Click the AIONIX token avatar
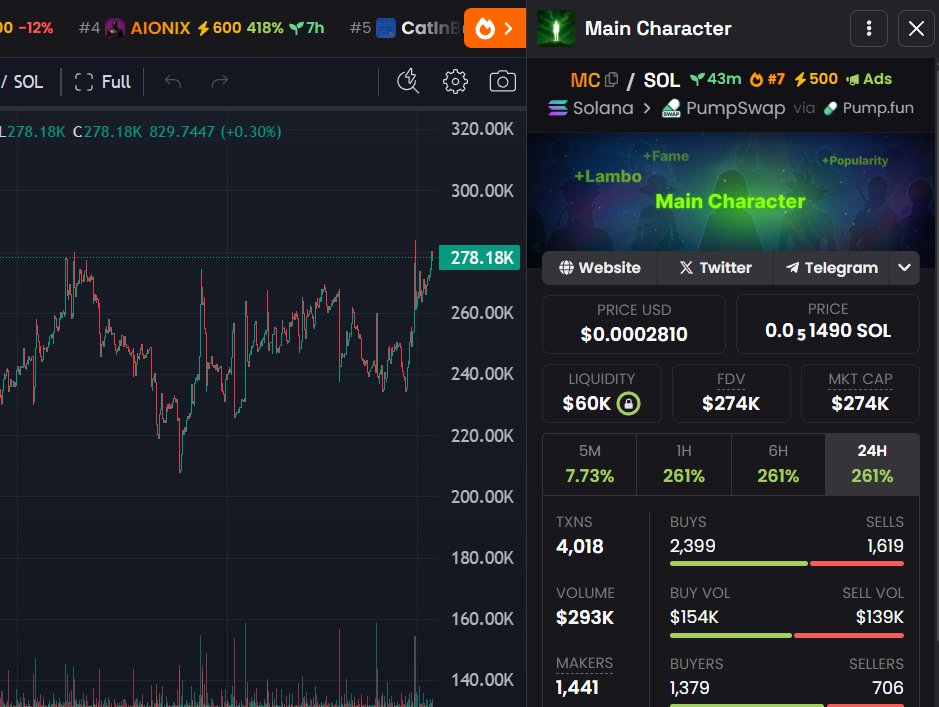 pyautogui.click(x=114, y=28)
